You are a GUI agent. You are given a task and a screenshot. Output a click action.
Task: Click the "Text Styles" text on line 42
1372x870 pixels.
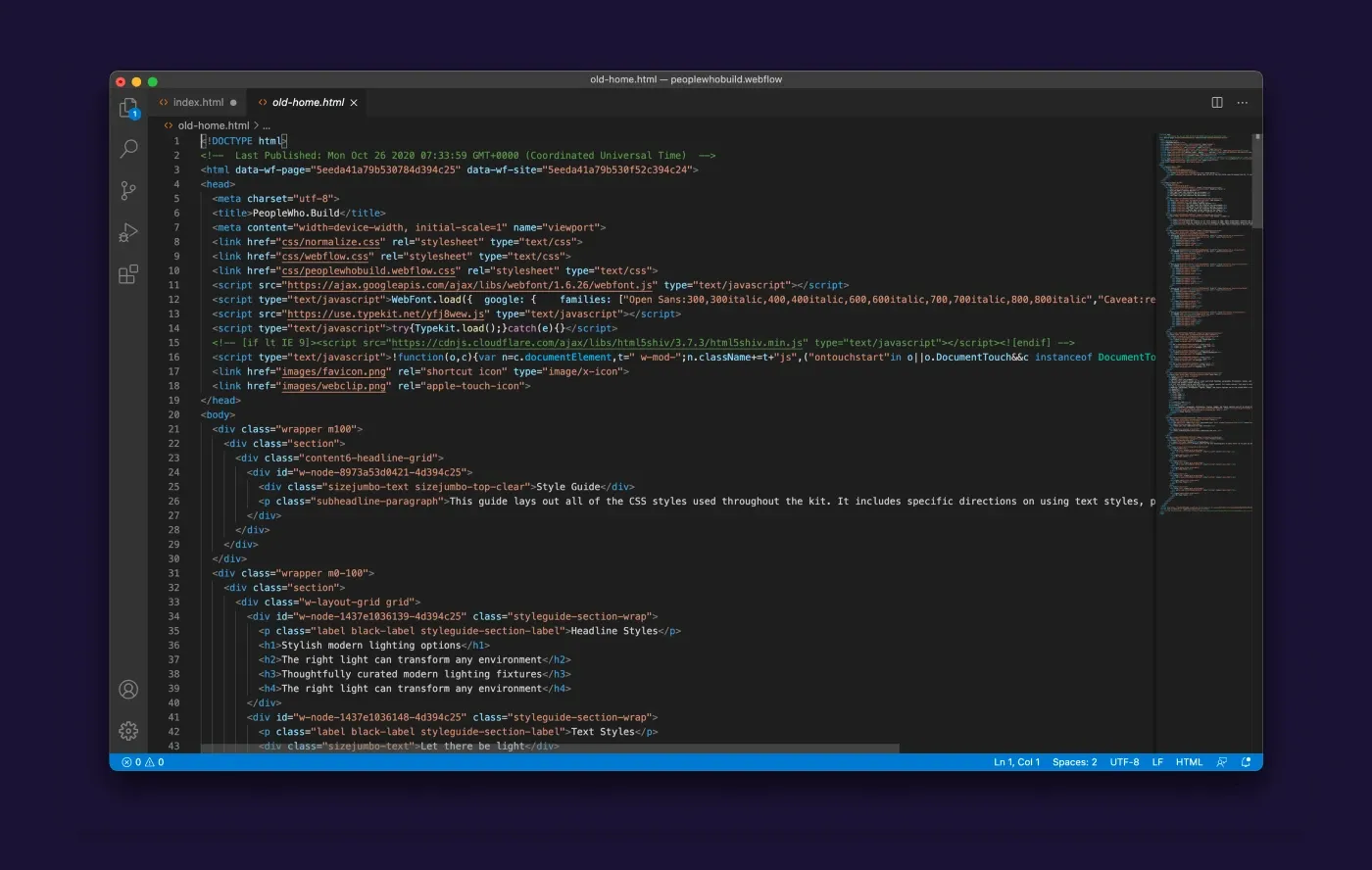[x=603, y=732]
